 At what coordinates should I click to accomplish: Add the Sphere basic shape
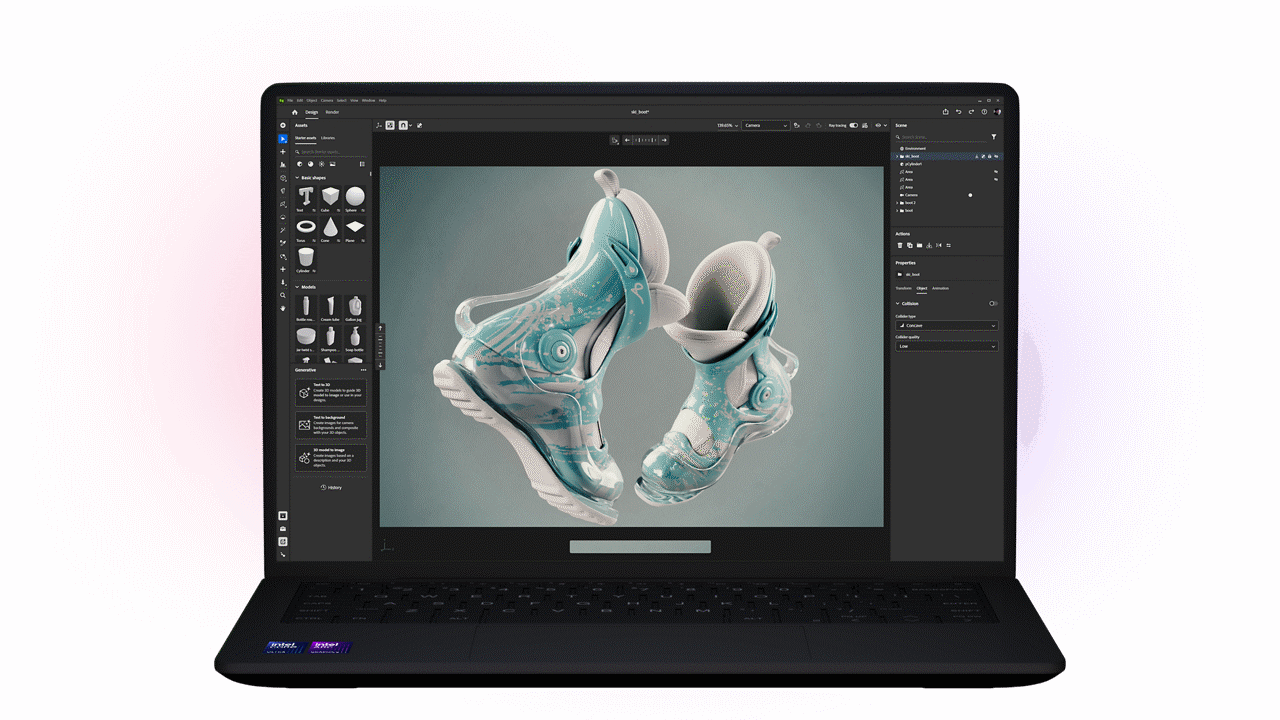(x=355, y=198)
